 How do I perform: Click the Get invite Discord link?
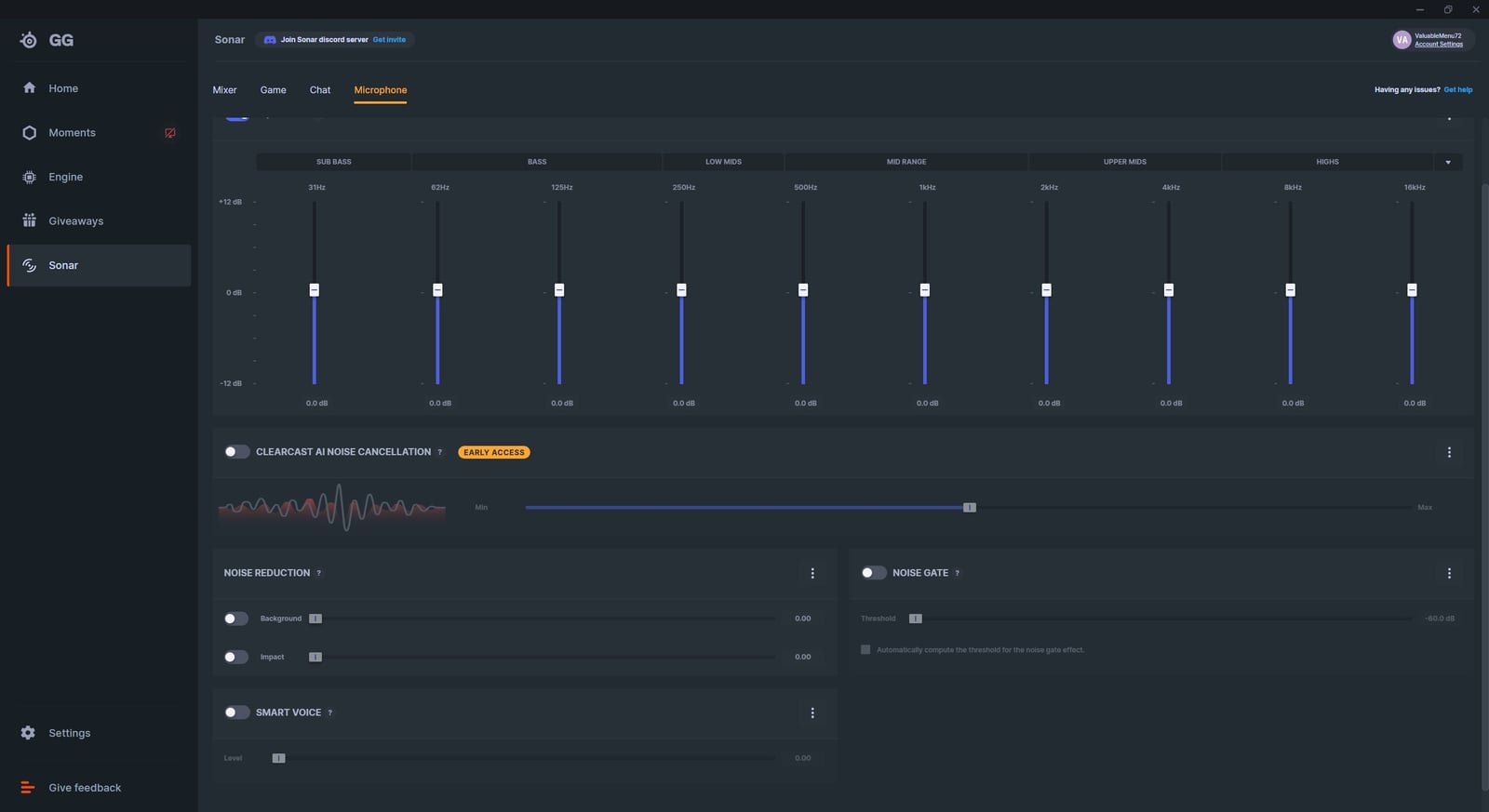coord(389,40)
